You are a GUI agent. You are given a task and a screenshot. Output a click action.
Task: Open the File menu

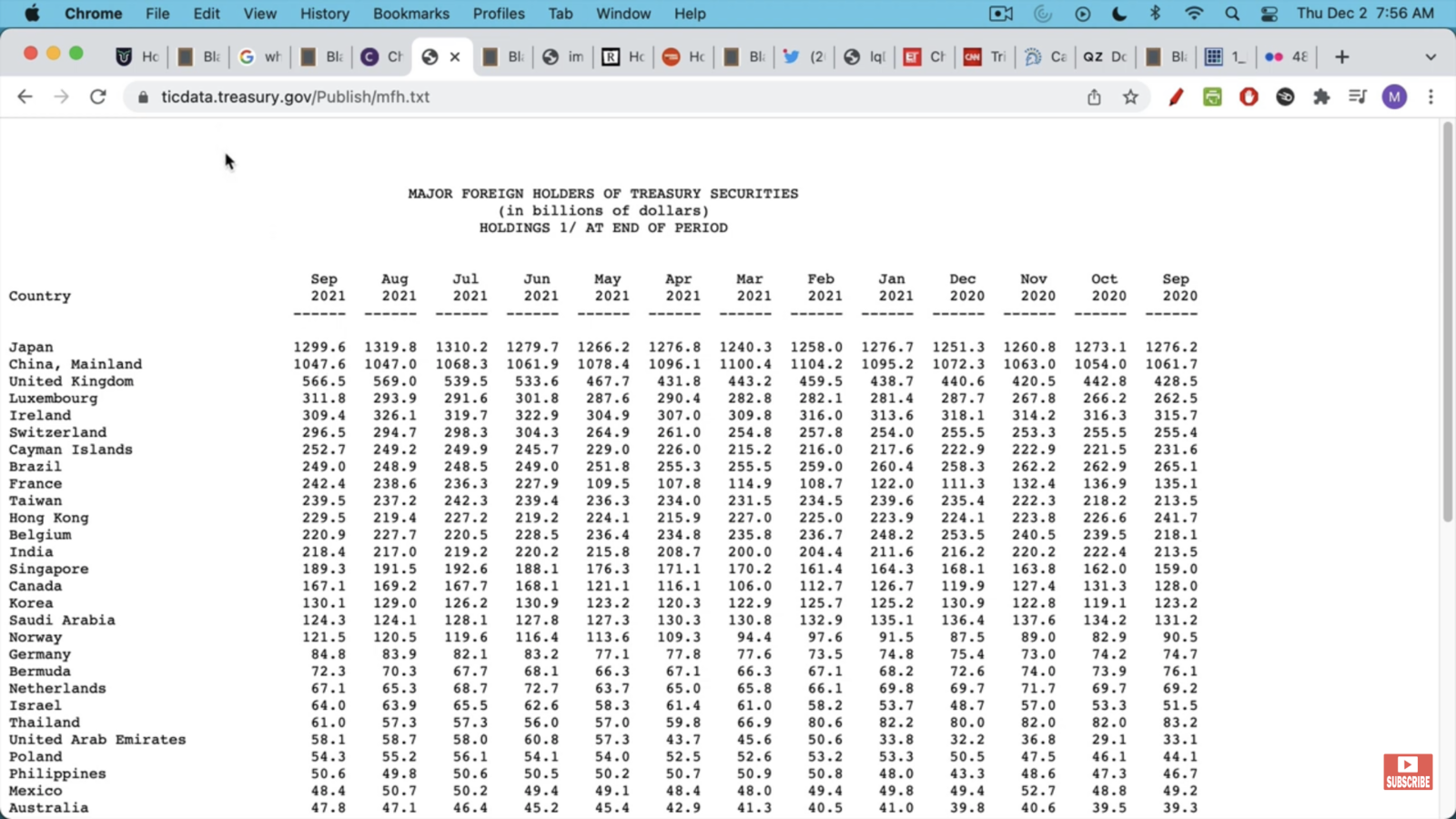click(x=157, y=14)
